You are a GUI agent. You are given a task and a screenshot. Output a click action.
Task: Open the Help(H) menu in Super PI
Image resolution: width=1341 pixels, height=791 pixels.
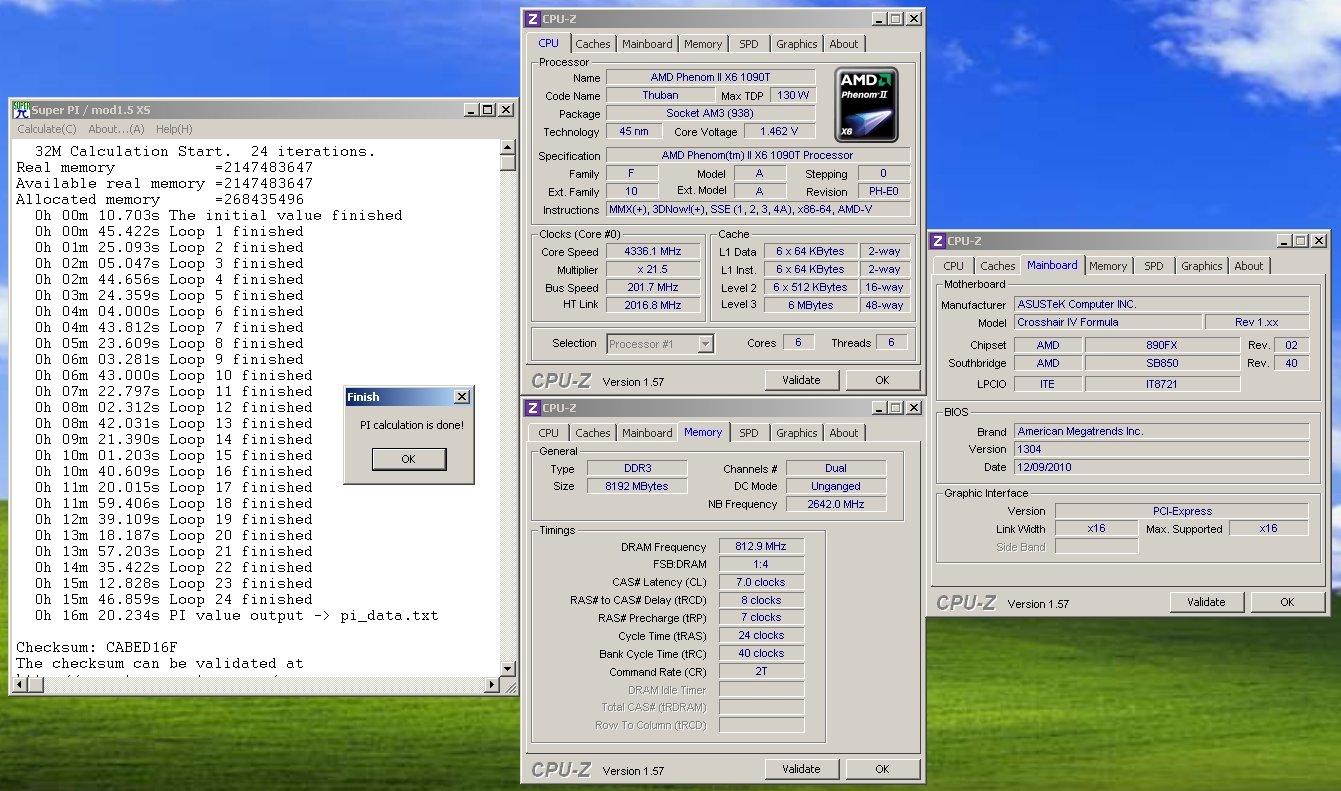pyautogui.click(x=174, y=129)
